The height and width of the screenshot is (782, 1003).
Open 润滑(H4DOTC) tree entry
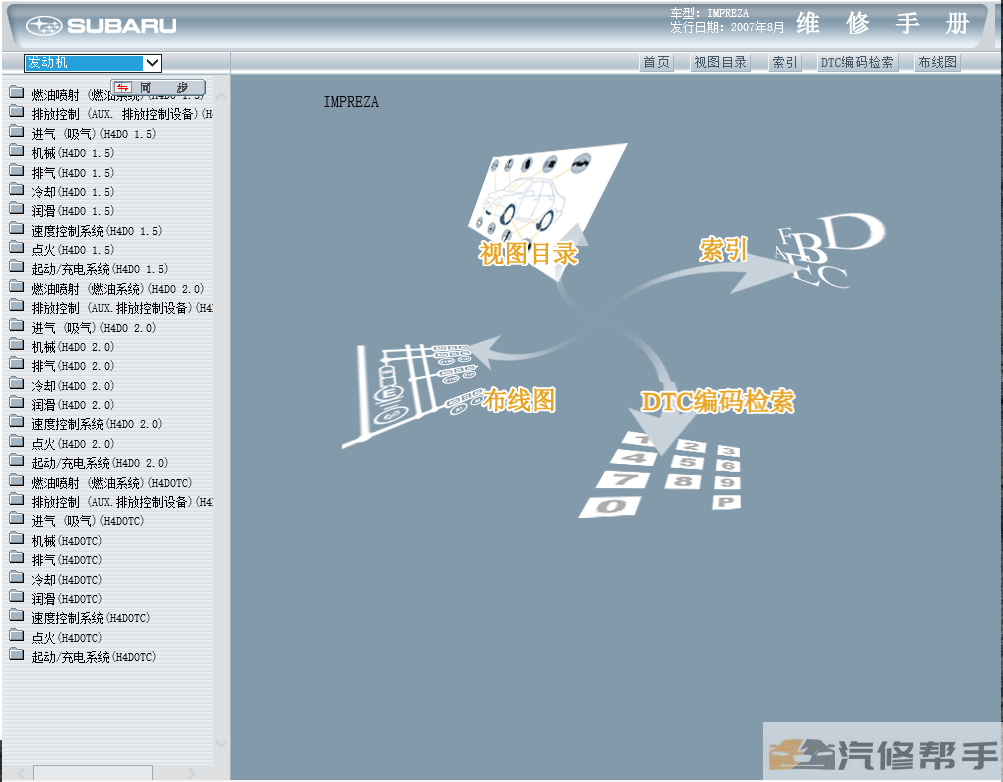pos(67,599)
